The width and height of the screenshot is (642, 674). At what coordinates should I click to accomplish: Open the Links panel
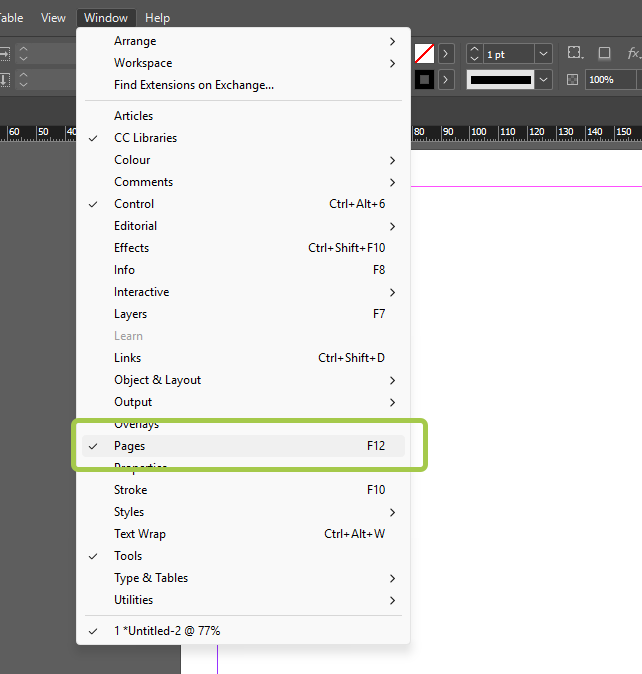(243, 358)
